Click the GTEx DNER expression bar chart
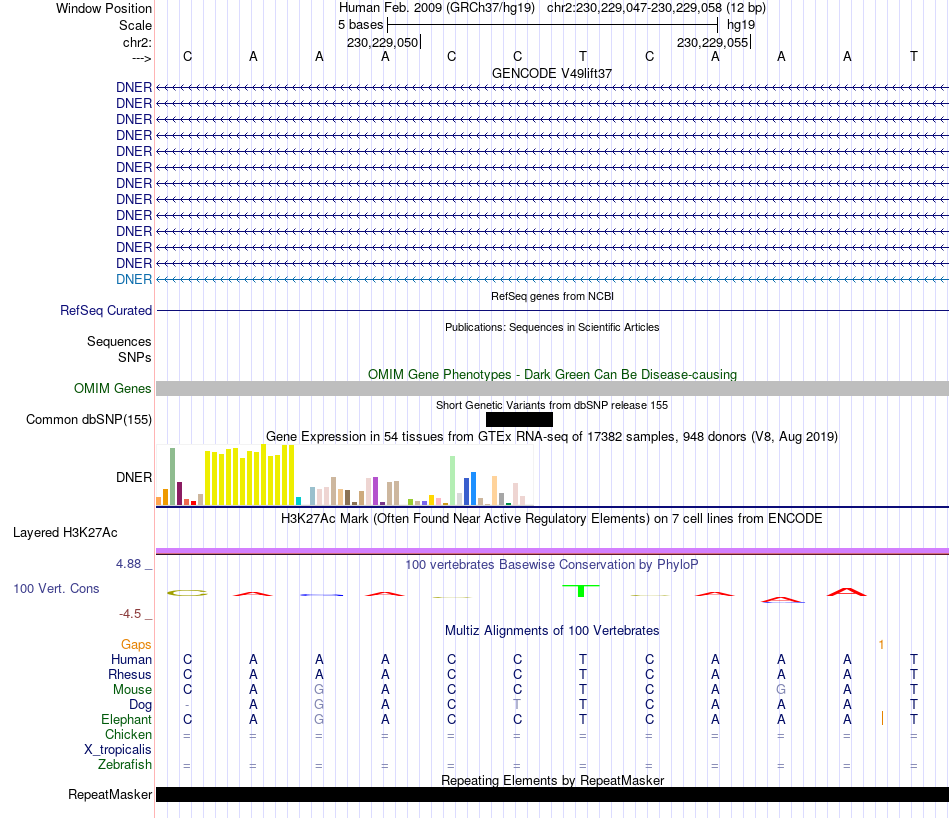This screenshot has width=950, height=818. click(345, 475)
